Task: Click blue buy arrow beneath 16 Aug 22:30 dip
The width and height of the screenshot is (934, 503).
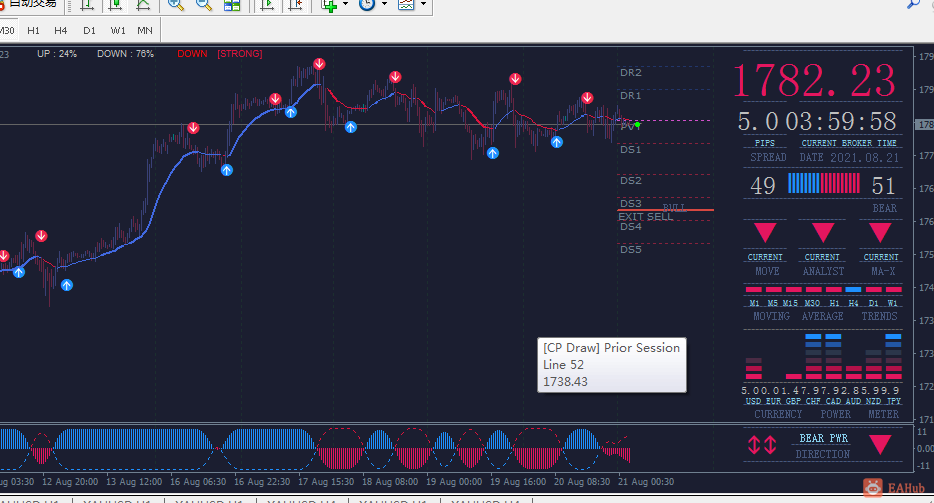Action: [227, 170]
